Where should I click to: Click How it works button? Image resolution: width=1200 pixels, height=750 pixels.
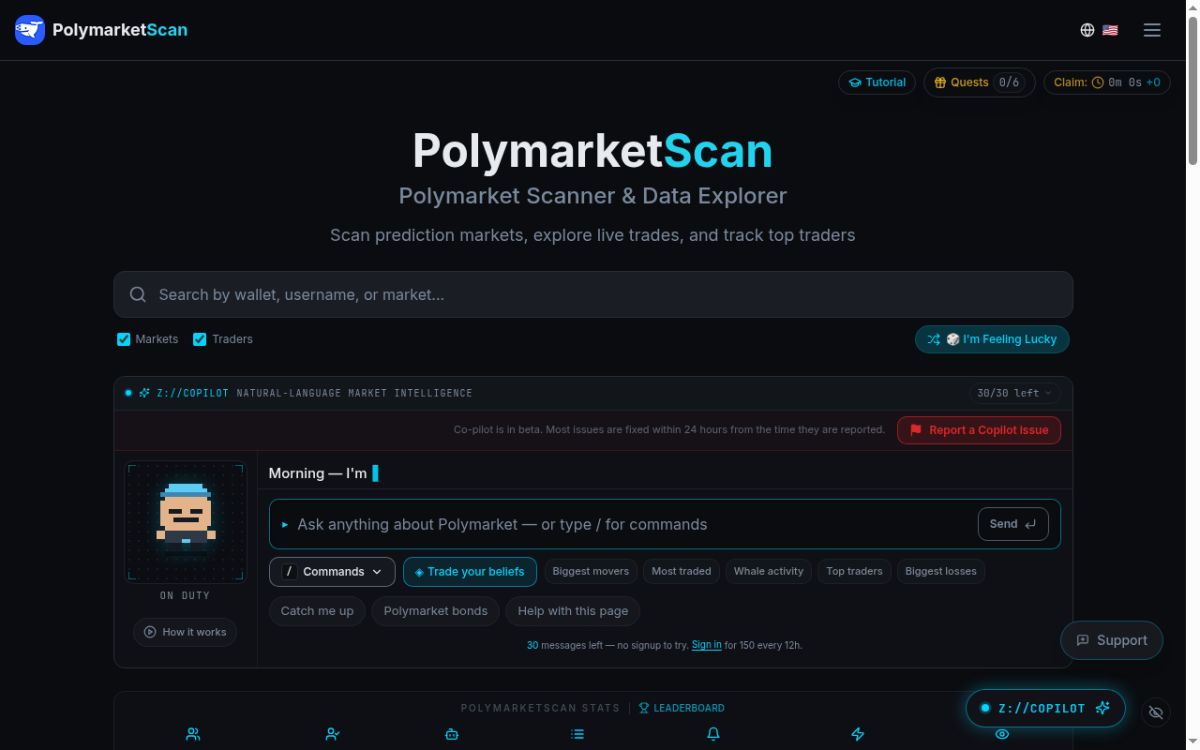185,632
